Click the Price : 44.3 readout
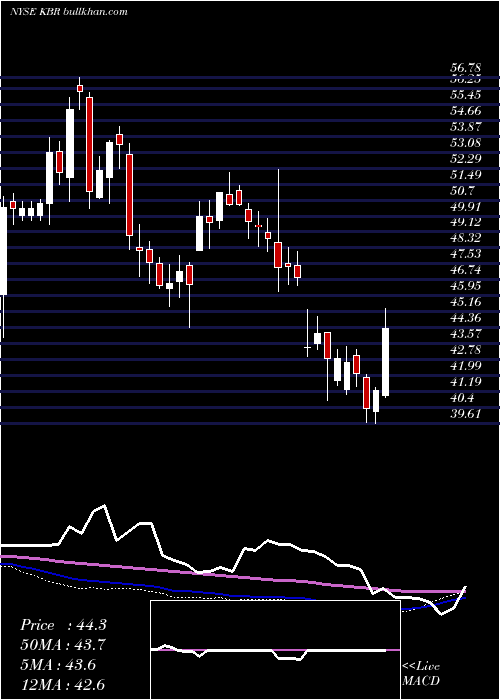Screen dimensions: 500x700 63,625
